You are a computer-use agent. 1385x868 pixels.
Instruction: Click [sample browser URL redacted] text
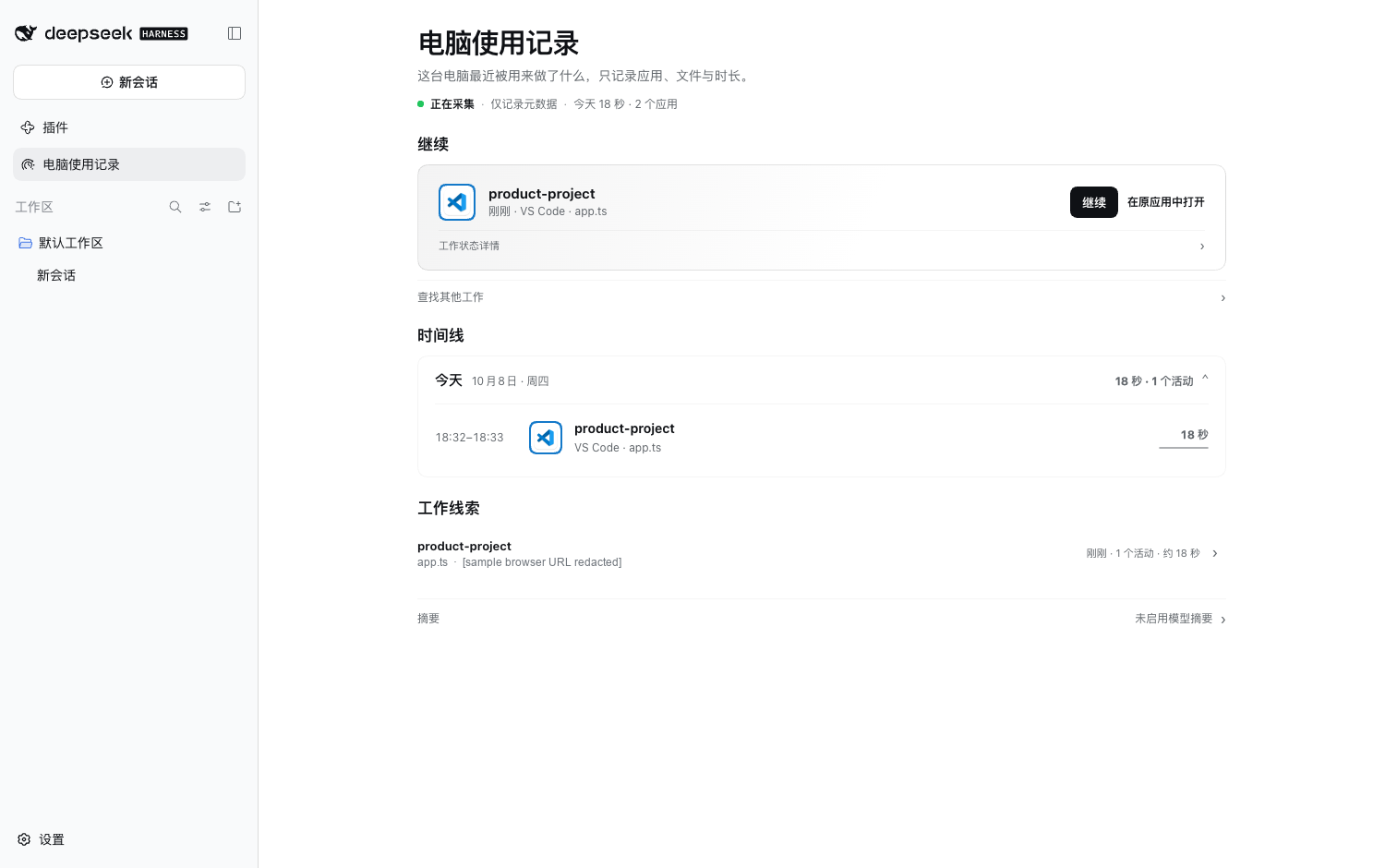pos(542,562)
